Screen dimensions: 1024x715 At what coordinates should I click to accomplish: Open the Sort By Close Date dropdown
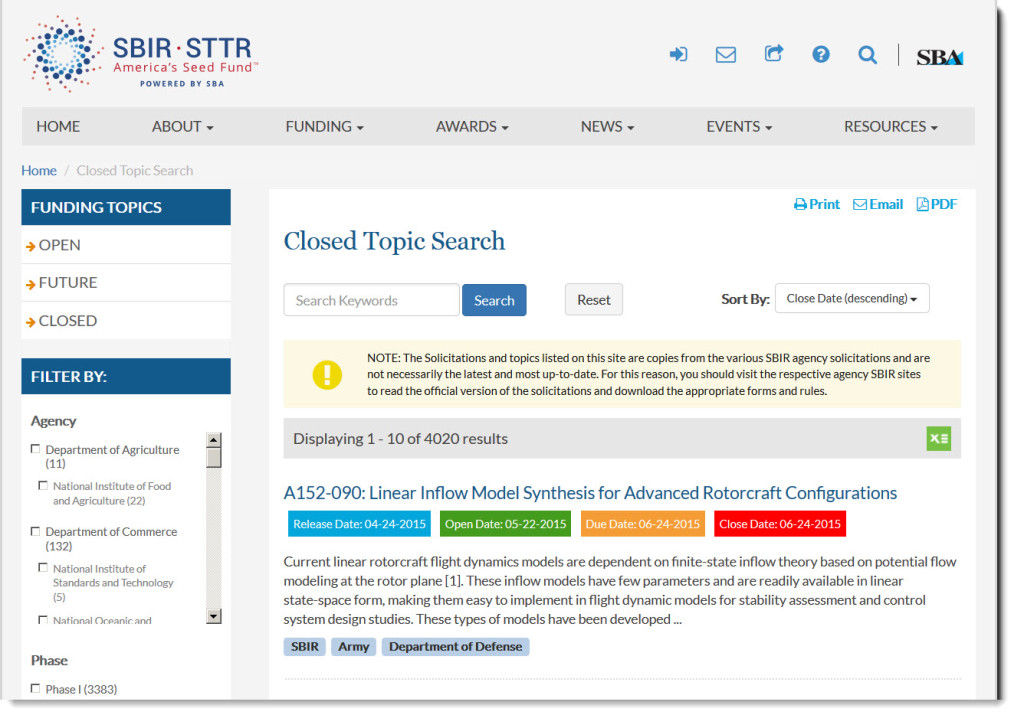(x=852, y=299)
